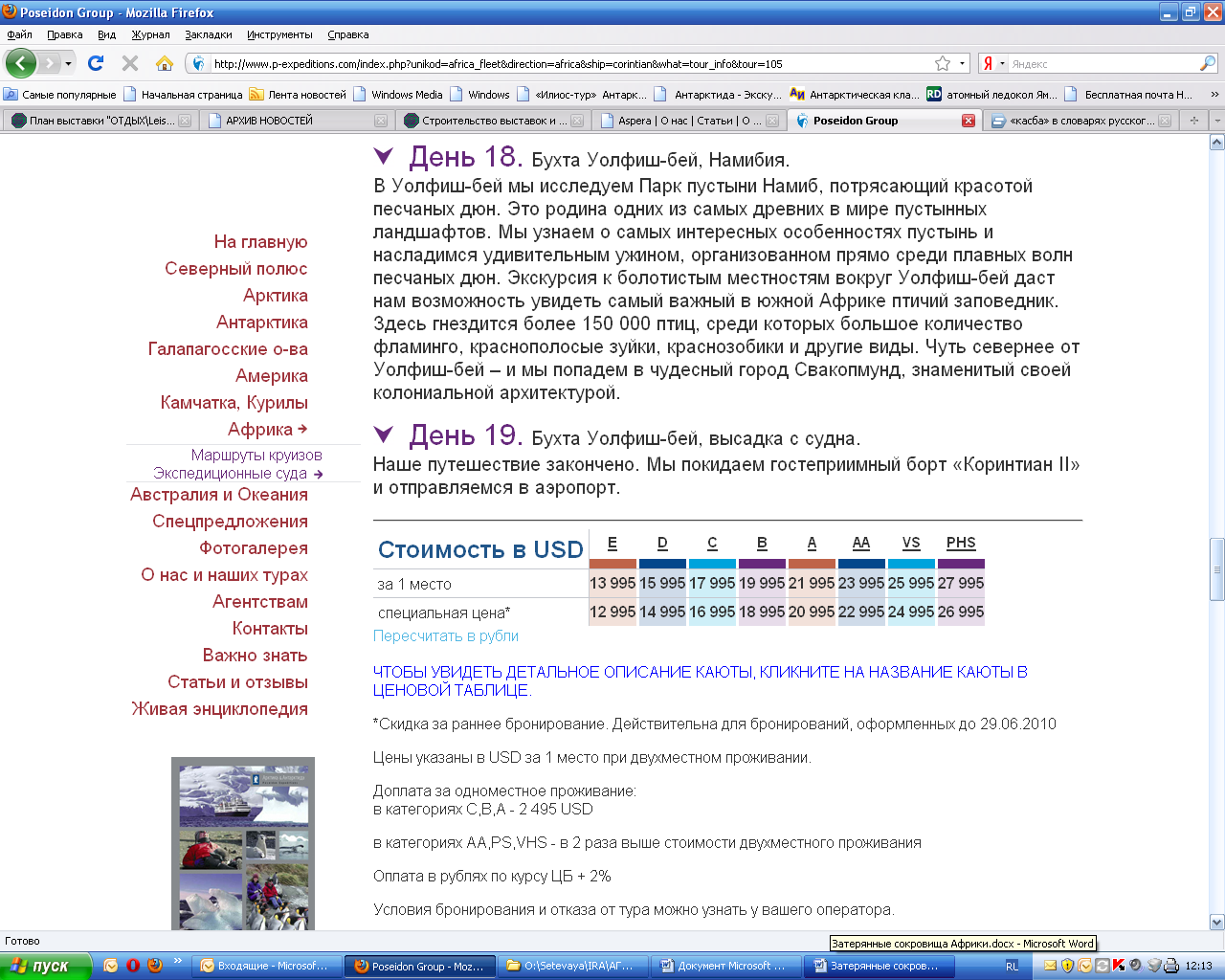1225x980 pixels.
Task: Open the Галапагосские о-ва link
Action: [228, 349]
